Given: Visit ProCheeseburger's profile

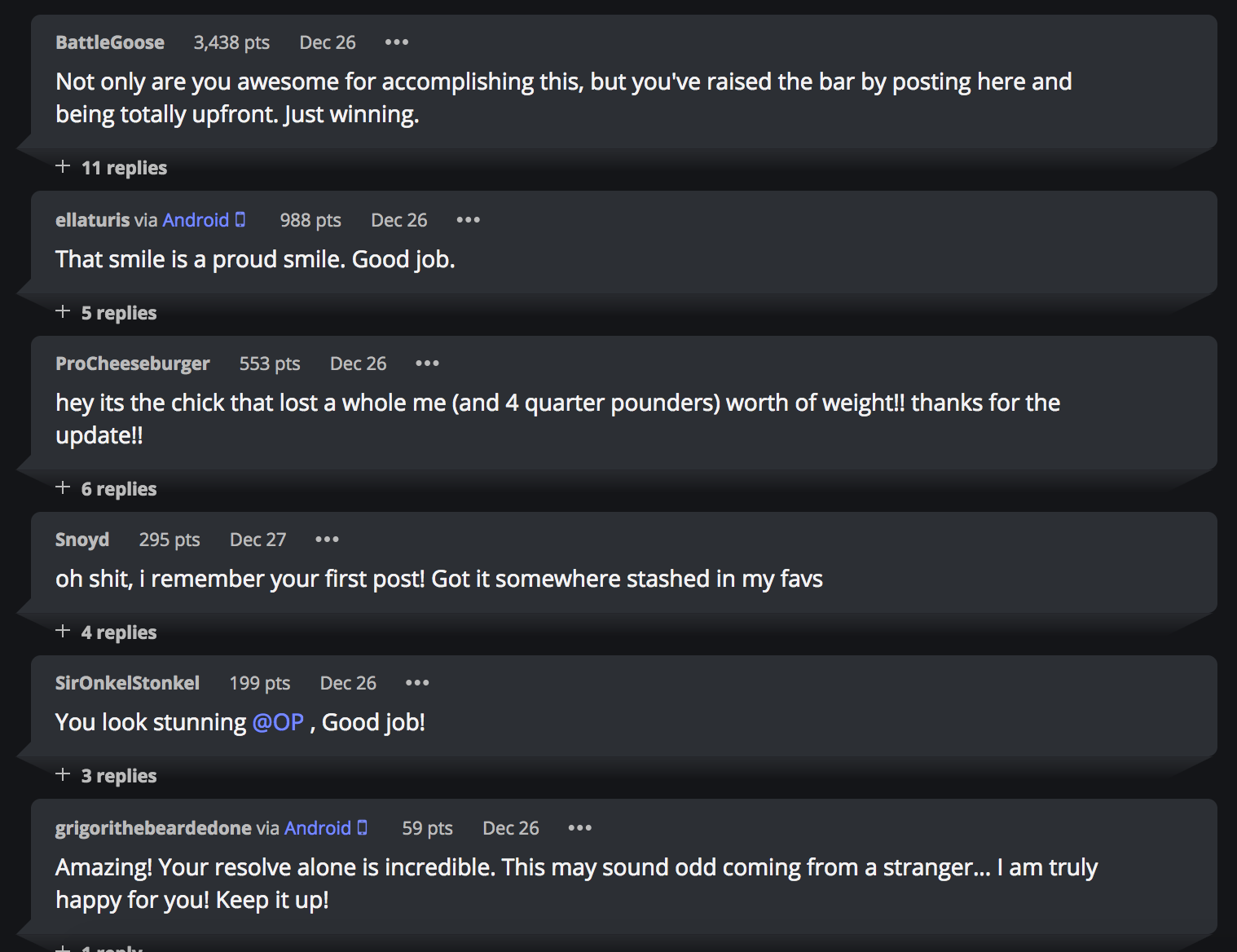Looking at the screenshot, I should [x=132, y=364].
